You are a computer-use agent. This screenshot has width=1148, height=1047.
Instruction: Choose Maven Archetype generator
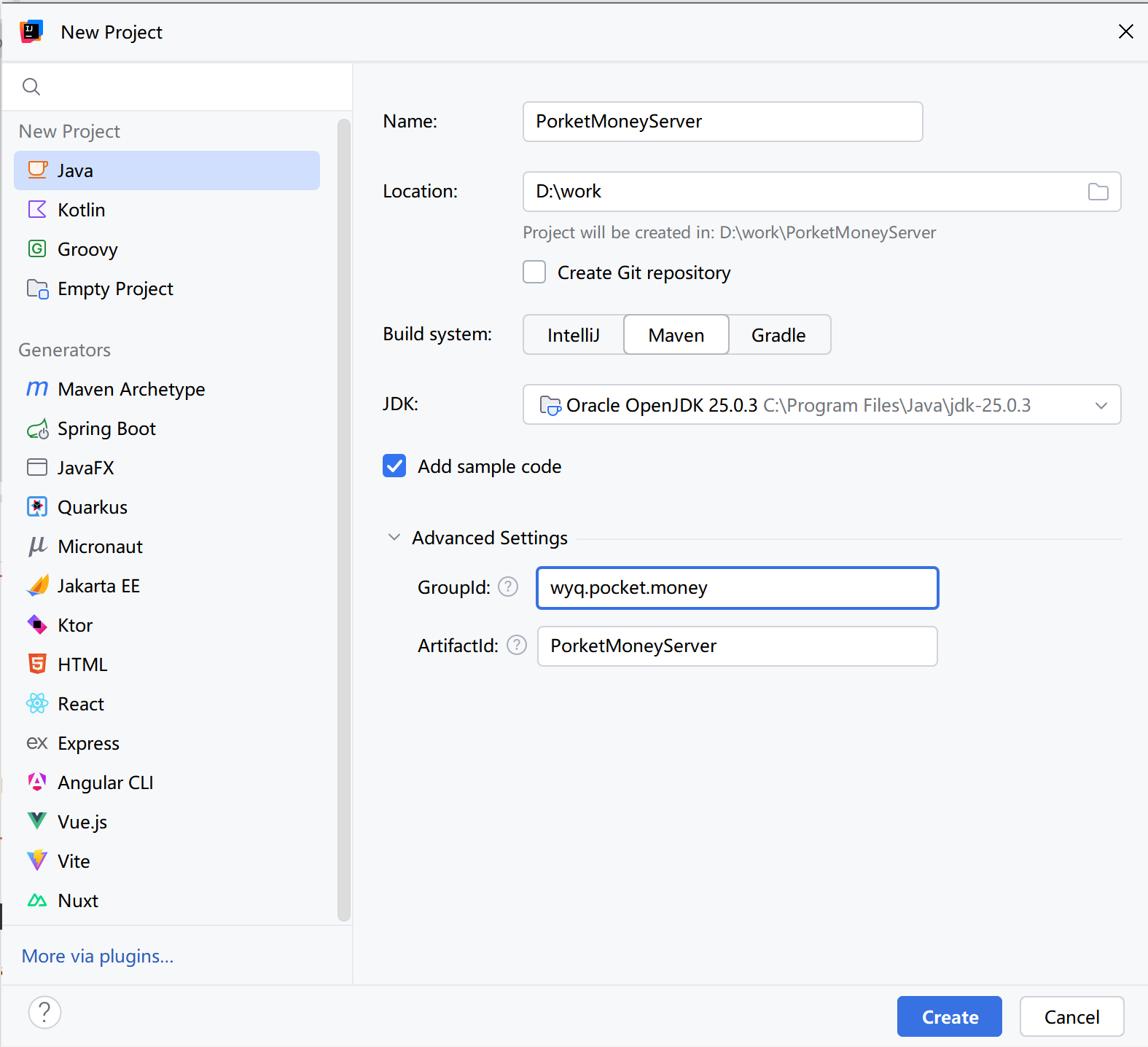tap(167, 389)
